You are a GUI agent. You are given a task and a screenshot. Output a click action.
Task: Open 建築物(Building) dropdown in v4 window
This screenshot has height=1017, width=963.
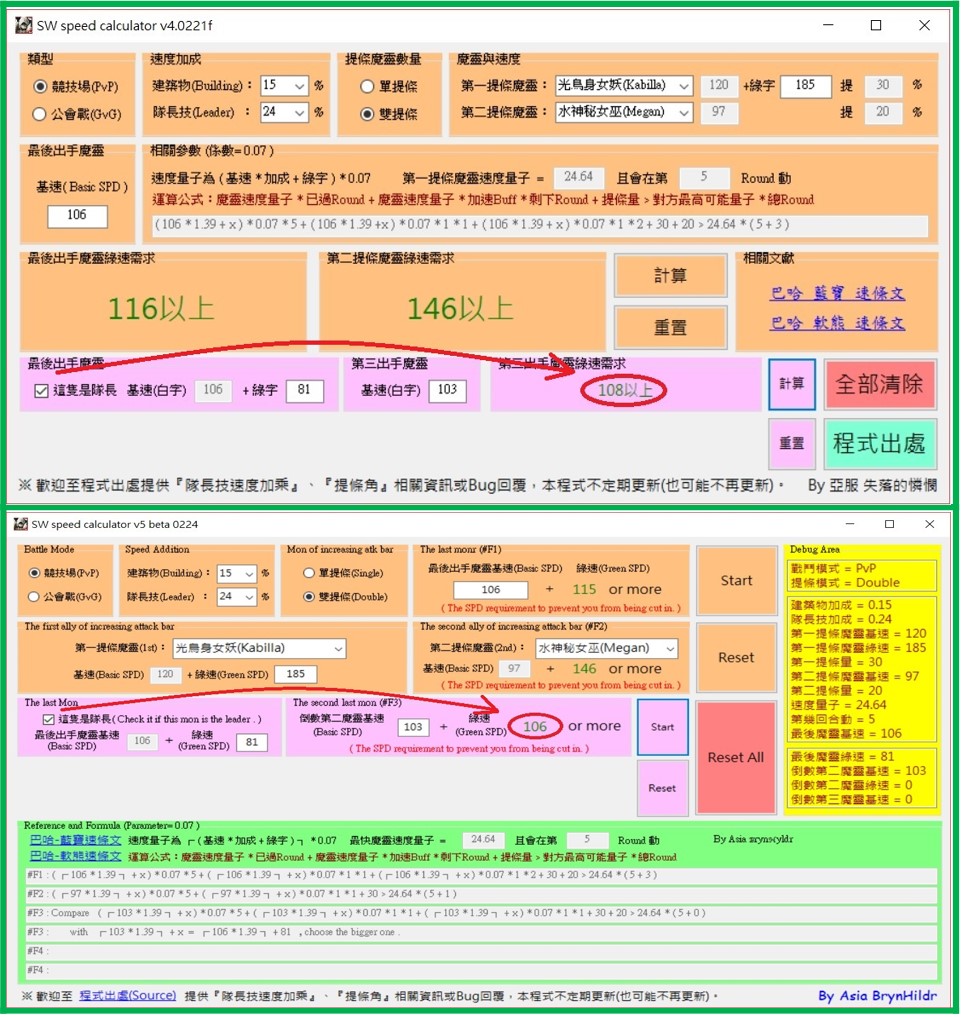pyautogui.click(x=284, y=85)
